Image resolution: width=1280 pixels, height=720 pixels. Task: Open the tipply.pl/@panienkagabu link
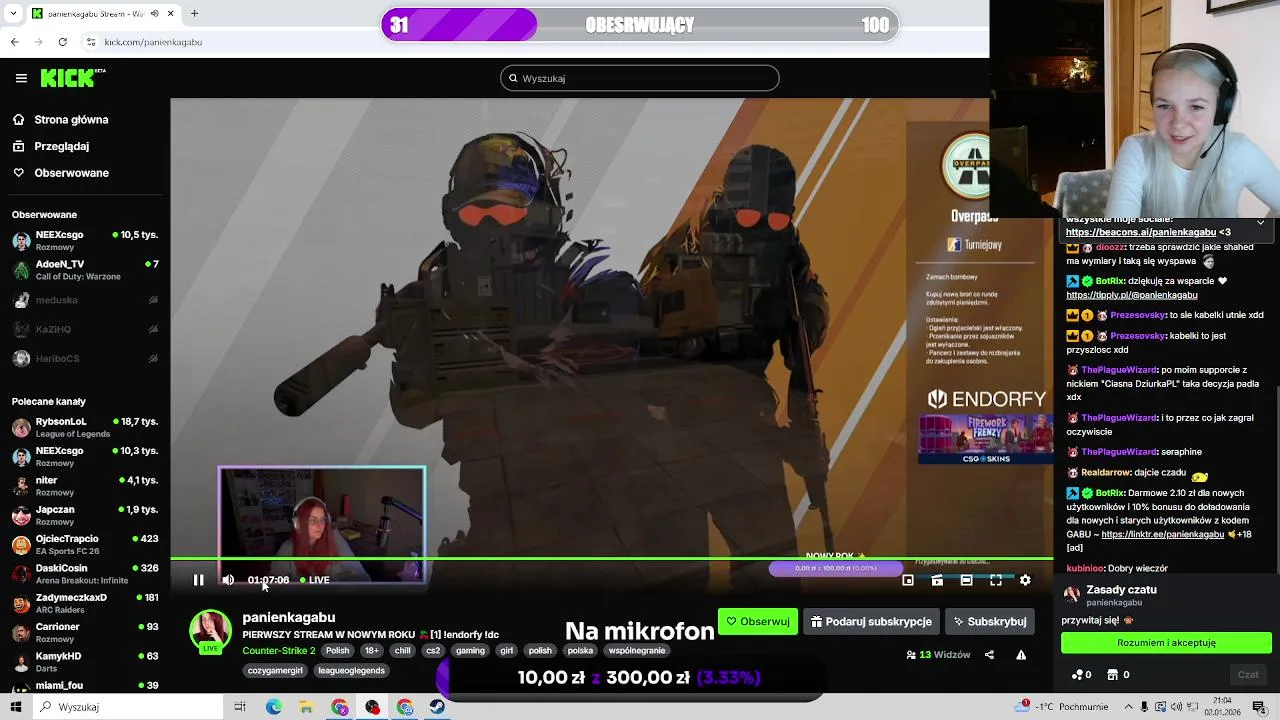[x=1131, y=295]
